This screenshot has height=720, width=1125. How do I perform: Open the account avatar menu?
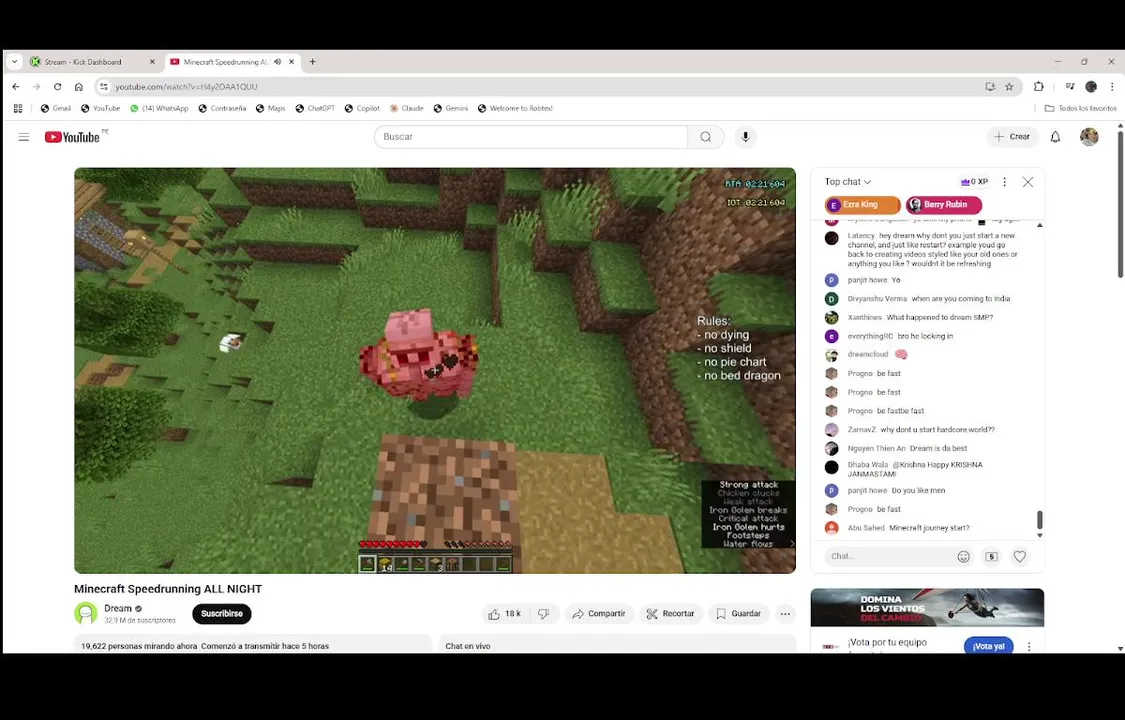coord(1089,136)
